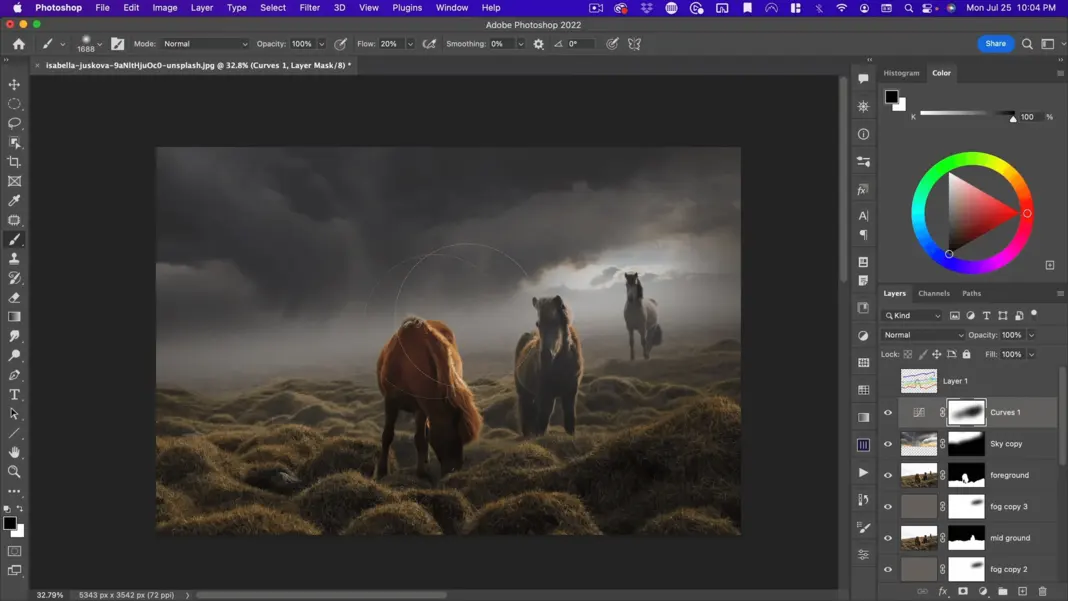Create new adjustment layer icon
Screen dimensions: 1068x601
click(983, 591)
